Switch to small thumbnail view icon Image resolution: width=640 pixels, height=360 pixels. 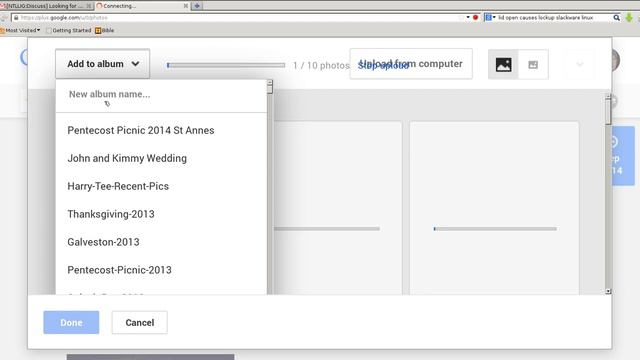(533, 64)
